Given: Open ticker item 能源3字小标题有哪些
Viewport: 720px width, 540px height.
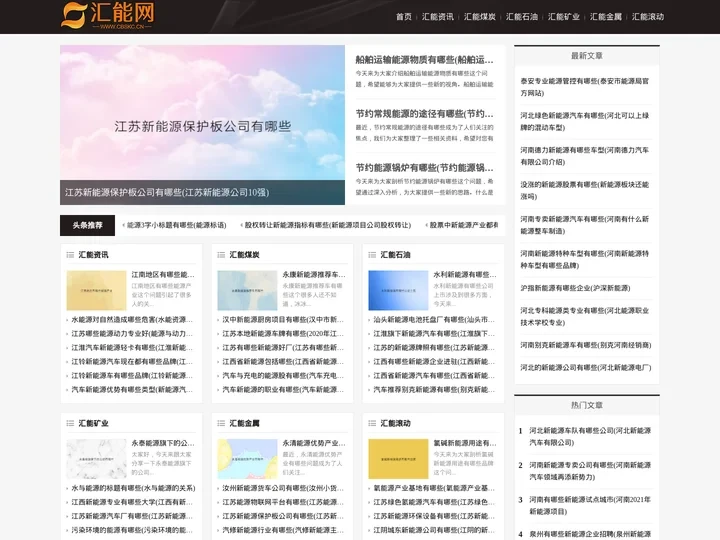Looking at the screenshot, I should pos(174,225).
